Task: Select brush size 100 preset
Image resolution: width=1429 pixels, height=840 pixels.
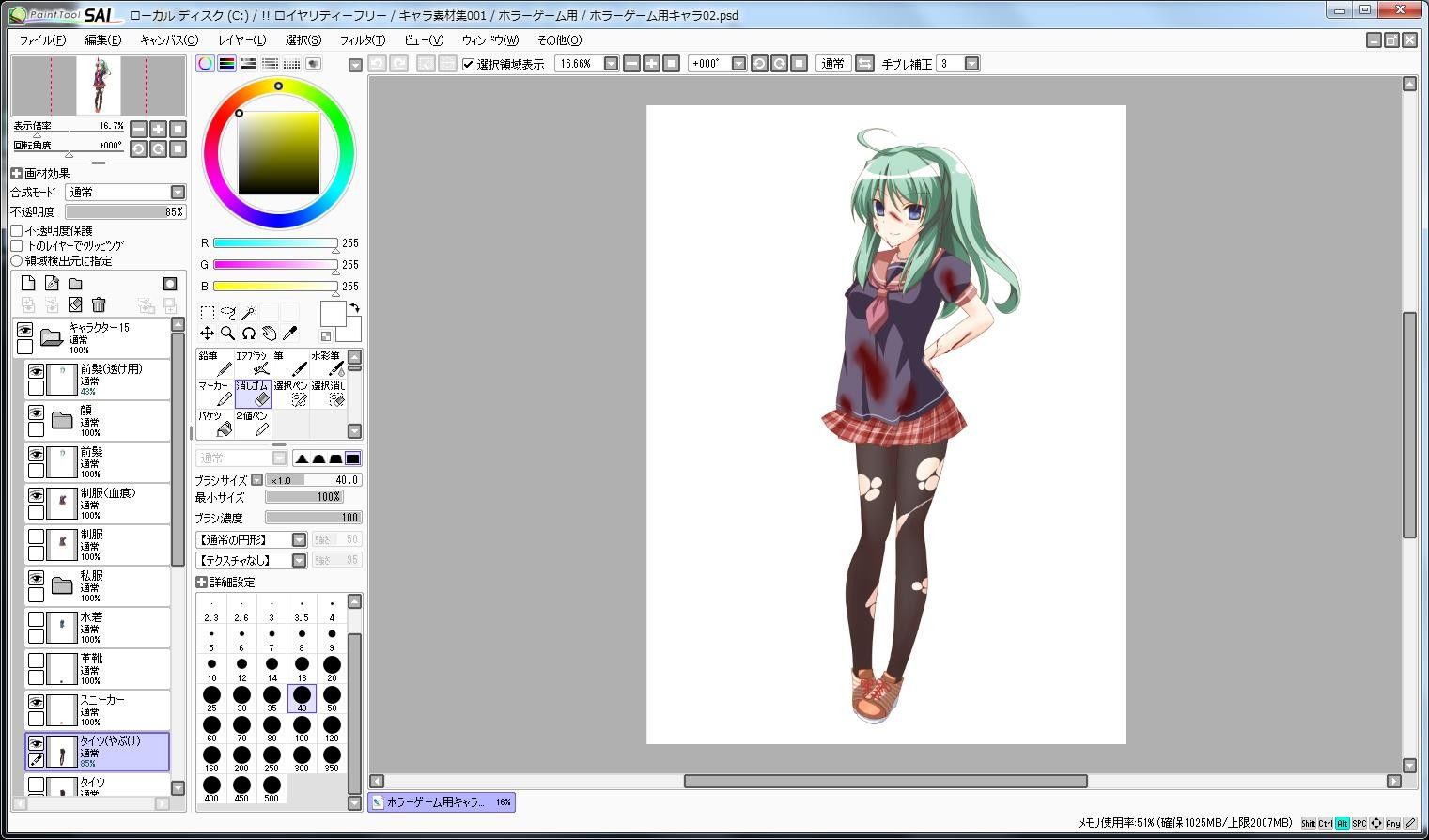Action: click(302, 729)
